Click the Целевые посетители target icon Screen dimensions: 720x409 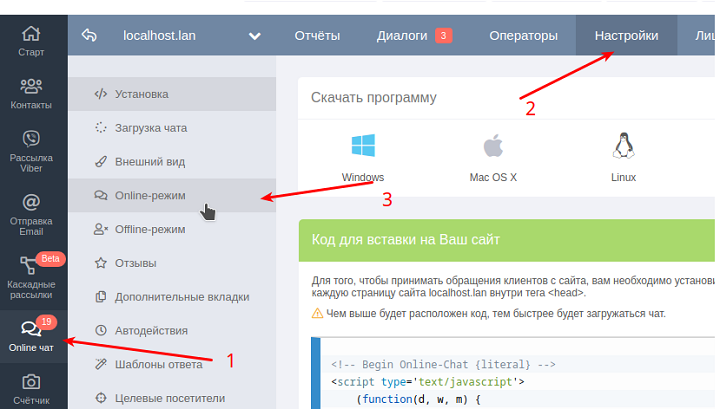click(x=101, y=398)
